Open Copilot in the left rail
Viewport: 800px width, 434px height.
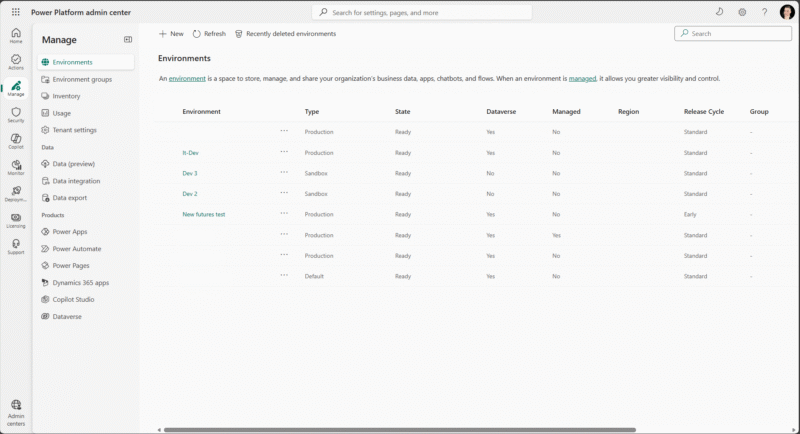(x=16, y=141)
